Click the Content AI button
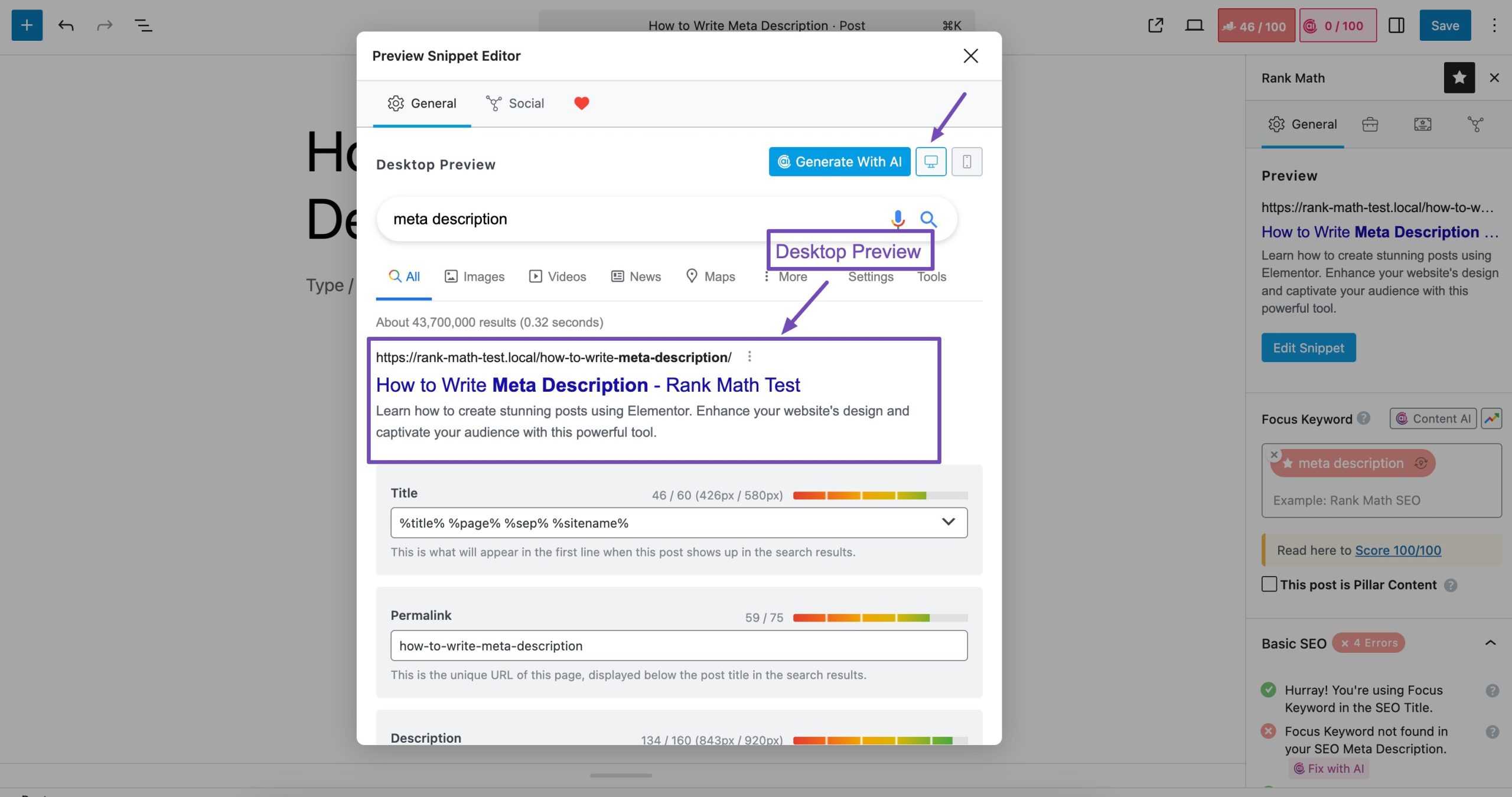Screen dimensions: 1512x797 click(1433, 419)
